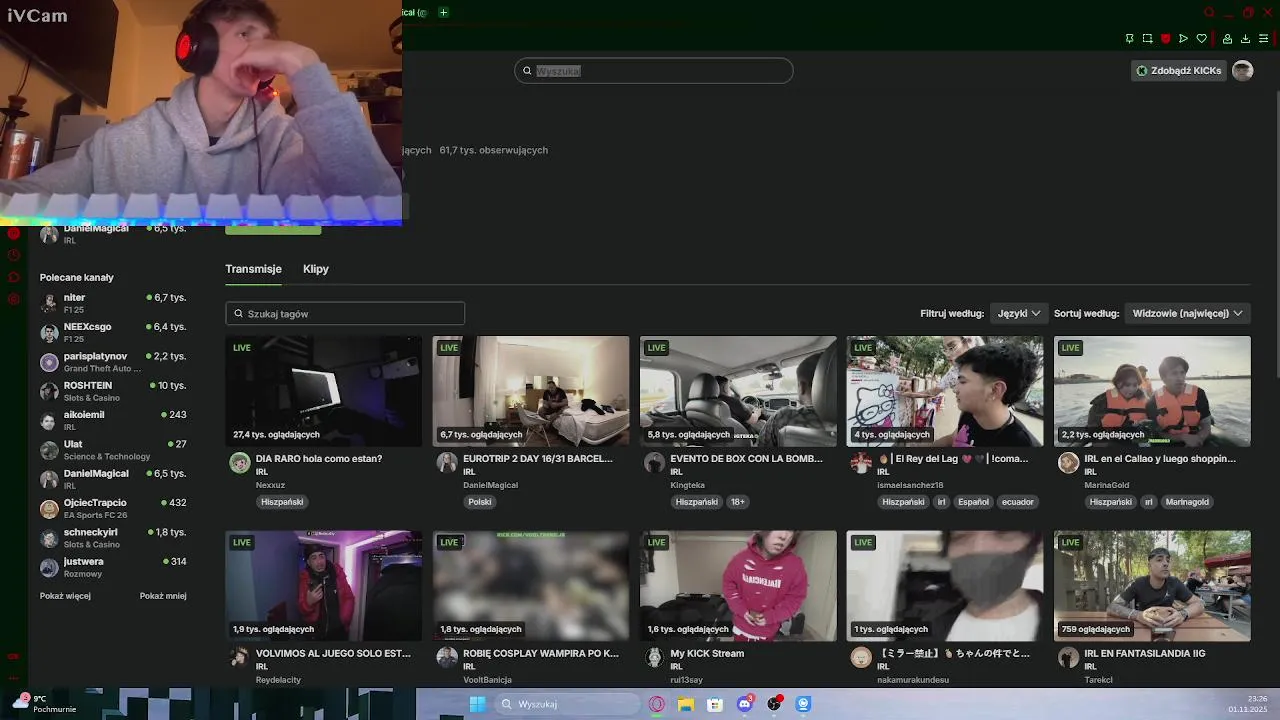Open a new browser tab with plus icon
1280x720 pixels.
(443, 12)
